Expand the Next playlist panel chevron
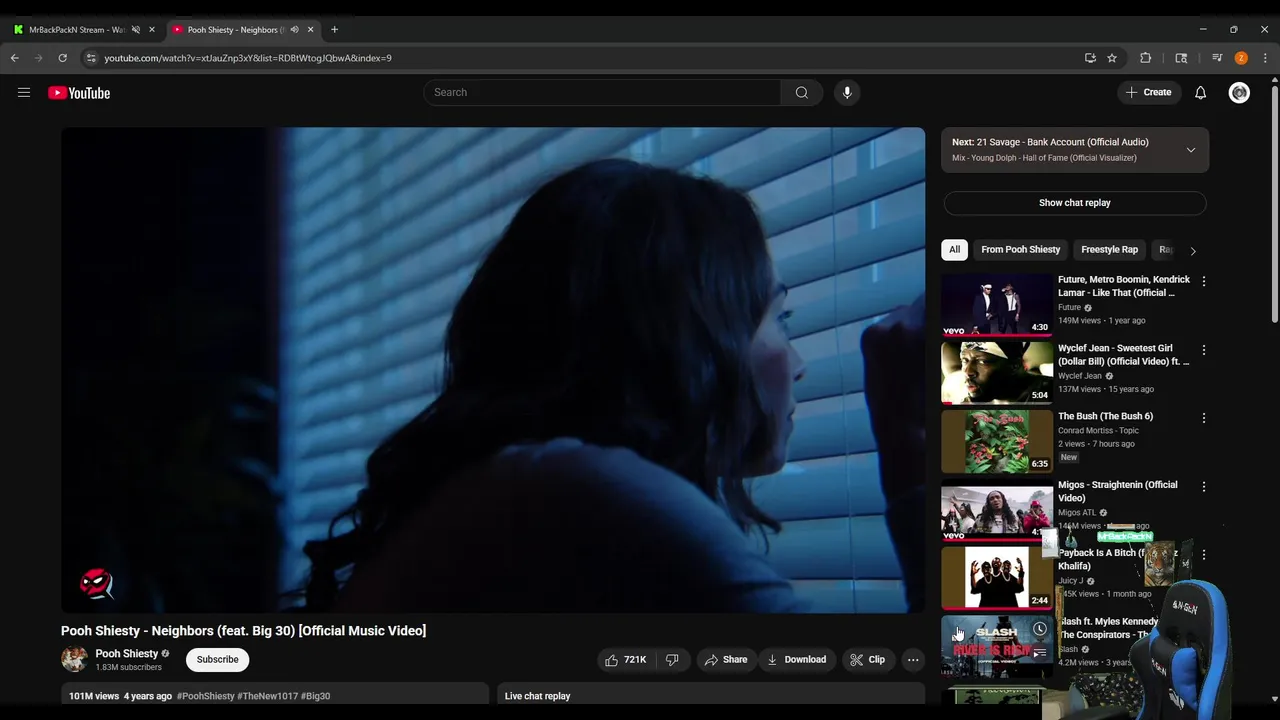The image size is (1280, 720). 1191,150
